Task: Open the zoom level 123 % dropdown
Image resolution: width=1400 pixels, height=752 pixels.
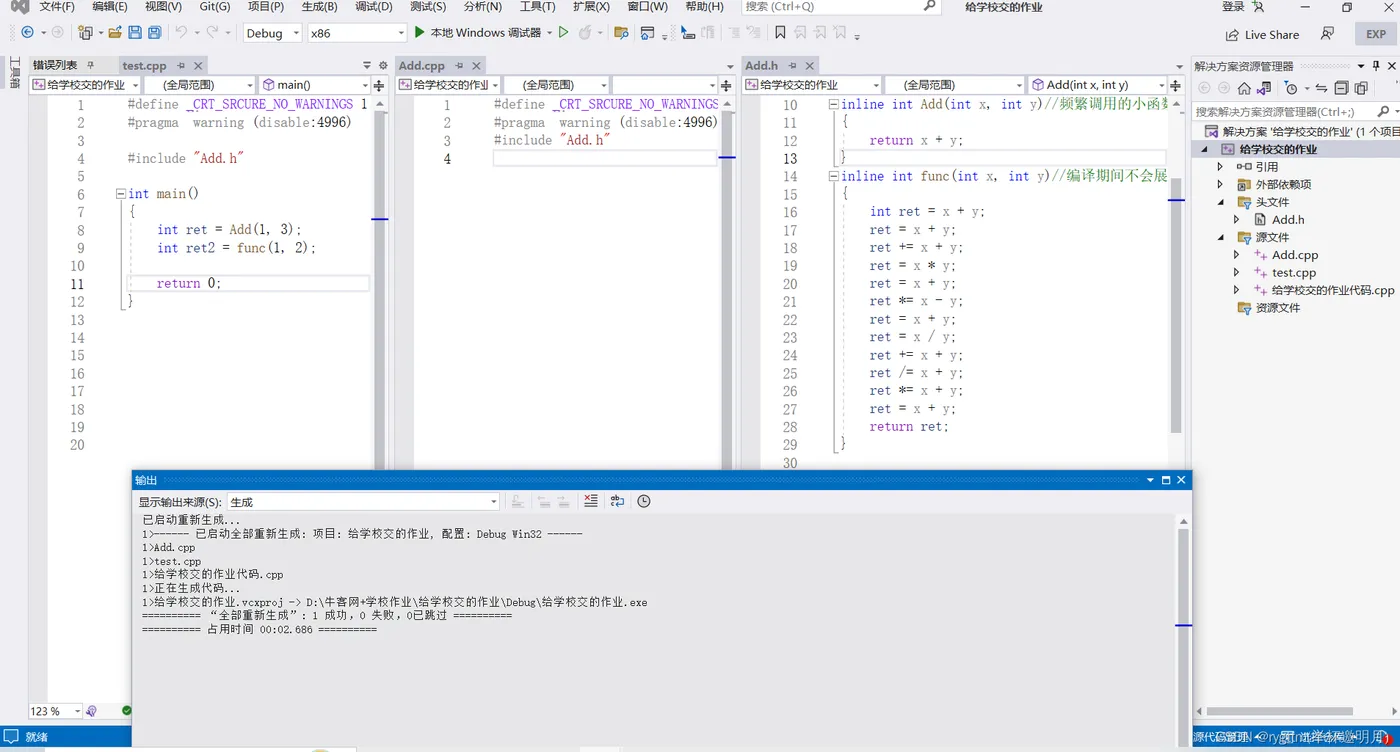Action: (x=55, y=711)
